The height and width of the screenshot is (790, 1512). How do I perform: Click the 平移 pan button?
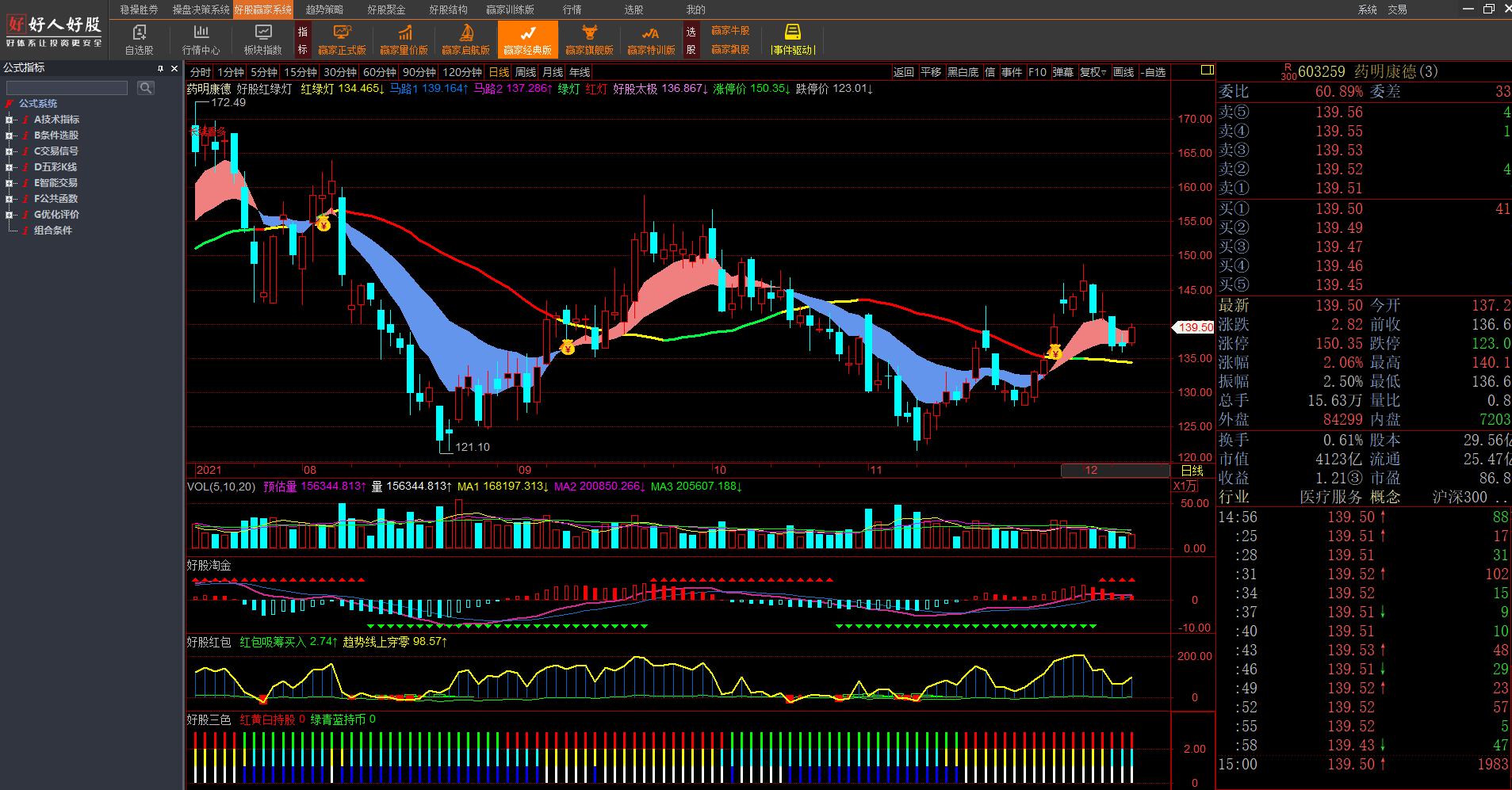click(x=931, y=72)
